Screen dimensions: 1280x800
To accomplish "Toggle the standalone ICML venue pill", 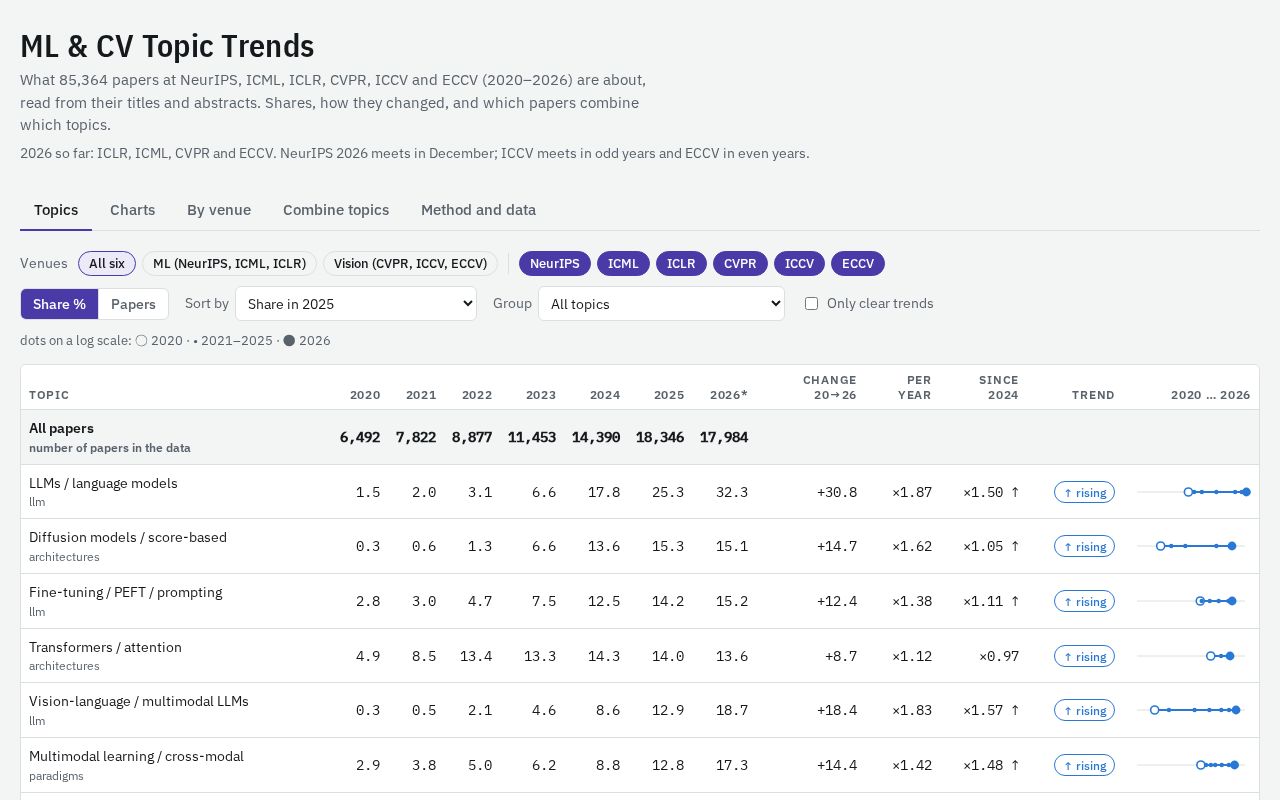I will (623, 264).
